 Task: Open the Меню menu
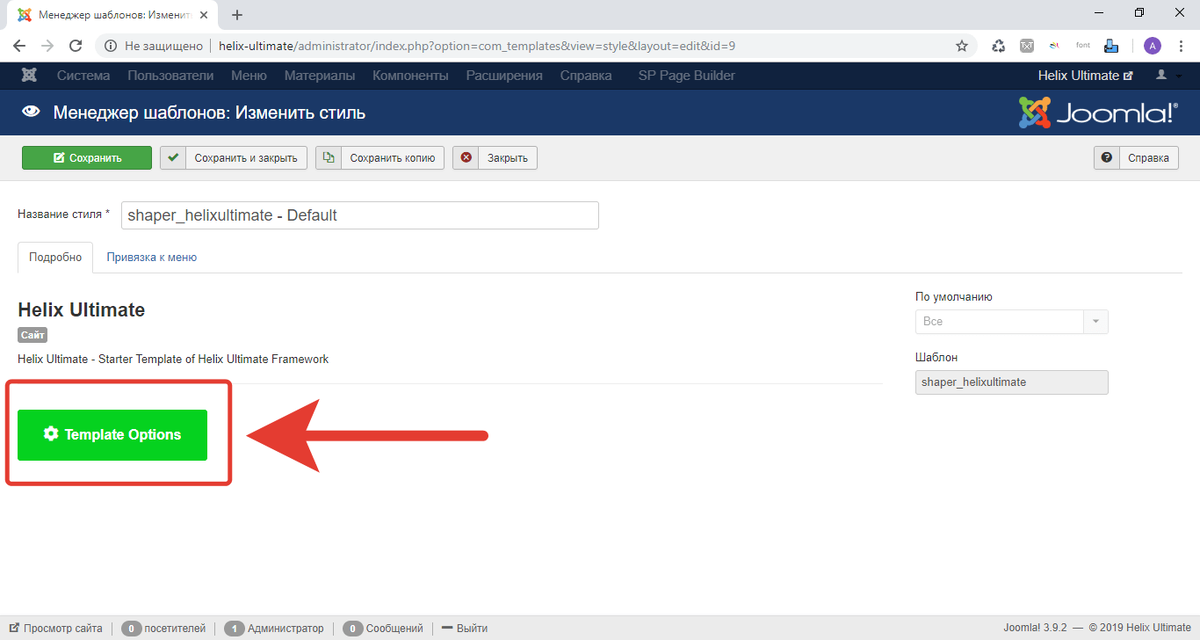pyautogui.click(x=248, y=76)
